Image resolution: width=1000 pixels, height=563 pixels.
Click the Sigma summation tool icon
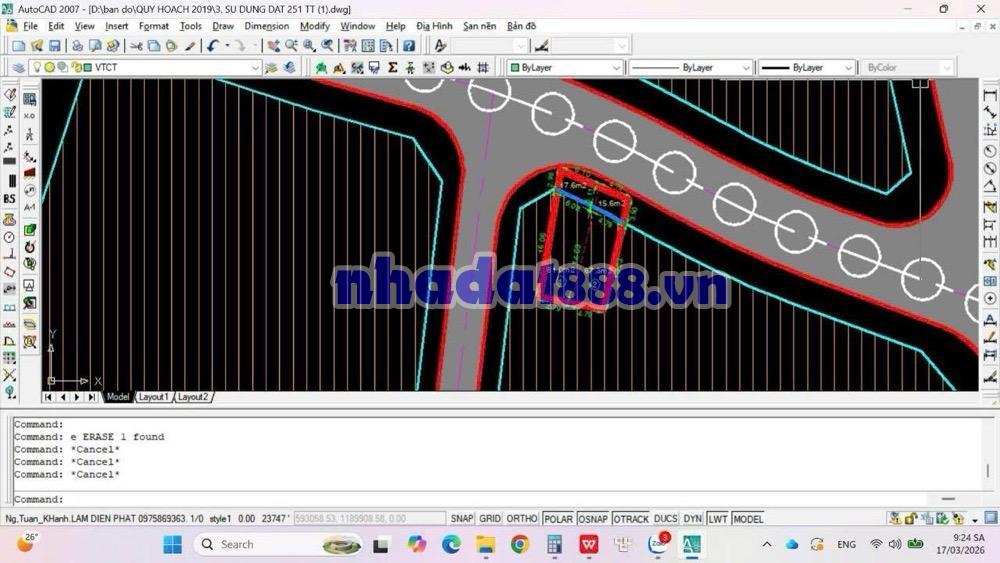pyautogui.click(x=392, y=68)
